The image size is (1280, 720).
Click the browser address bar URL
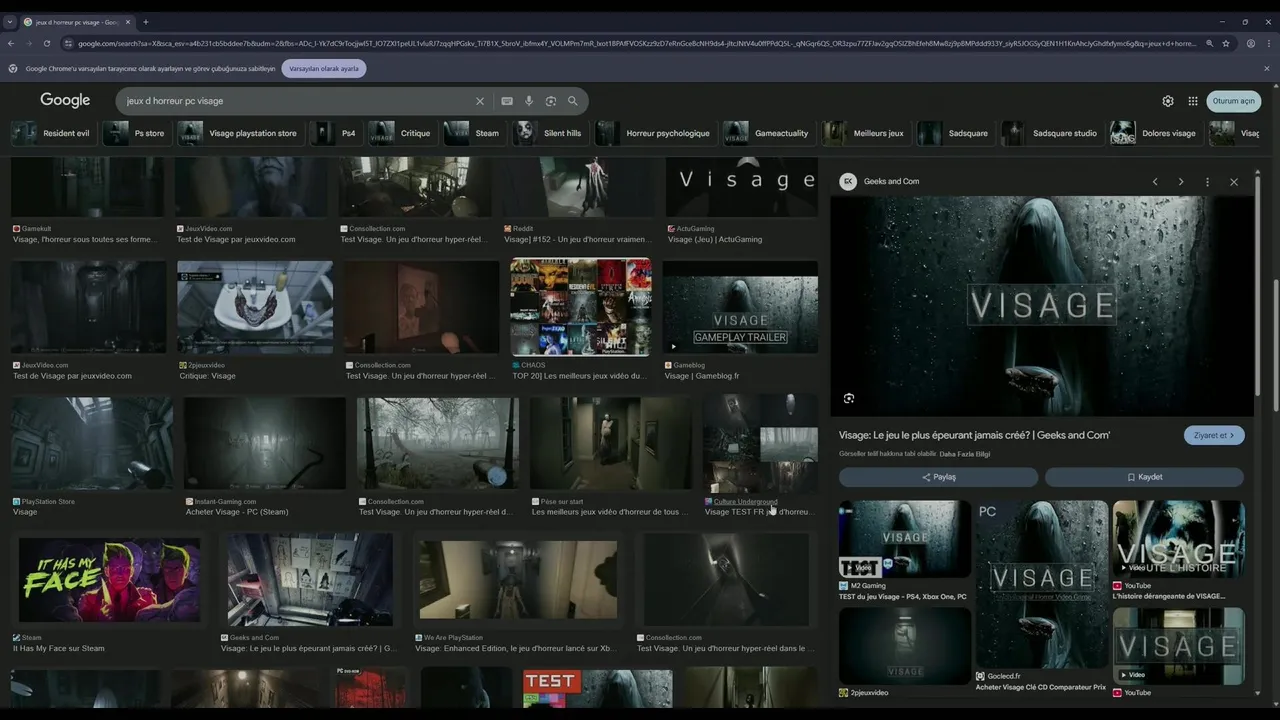pos(635,43)
